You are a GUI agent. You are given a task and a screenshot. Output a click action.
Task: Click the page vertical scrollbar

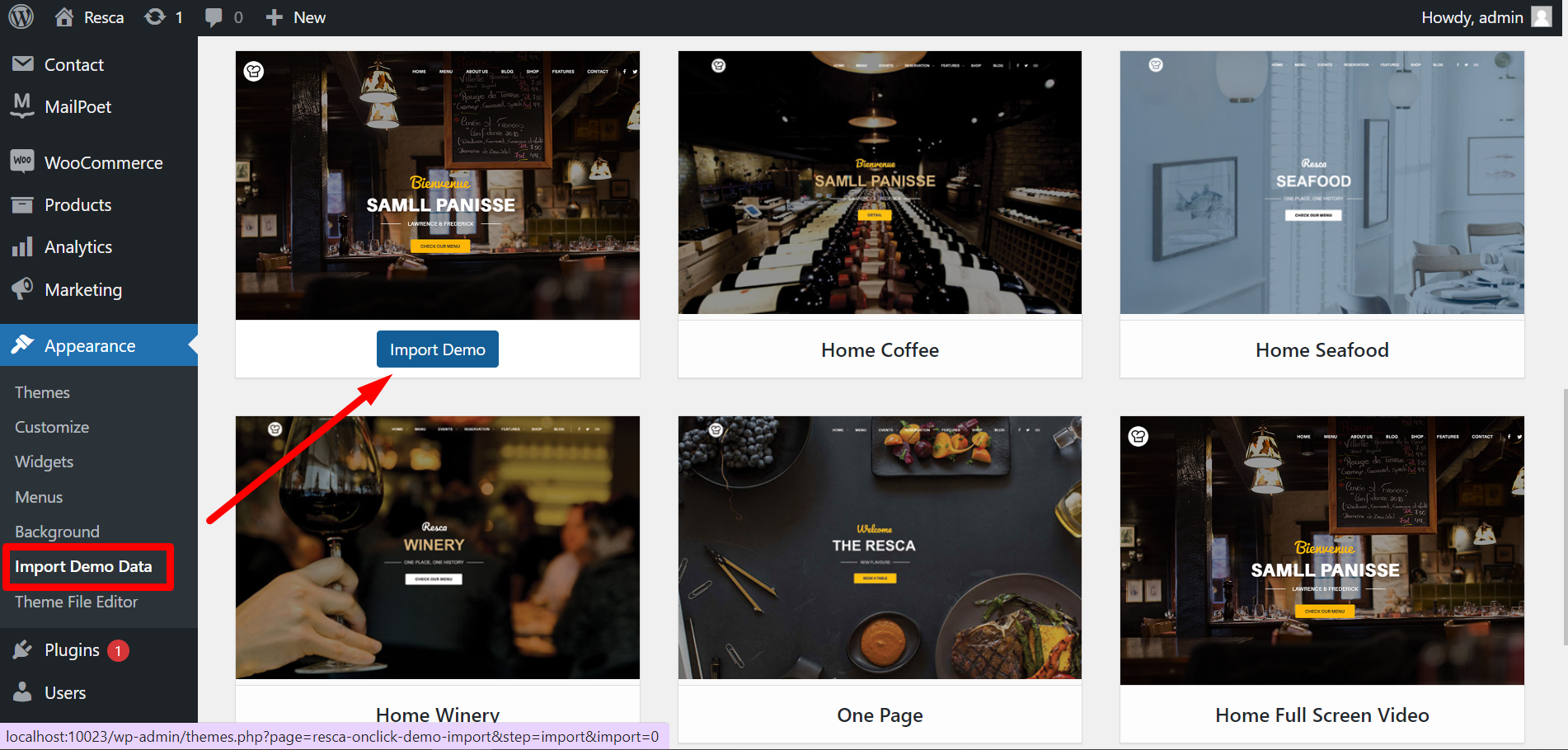1564,518
